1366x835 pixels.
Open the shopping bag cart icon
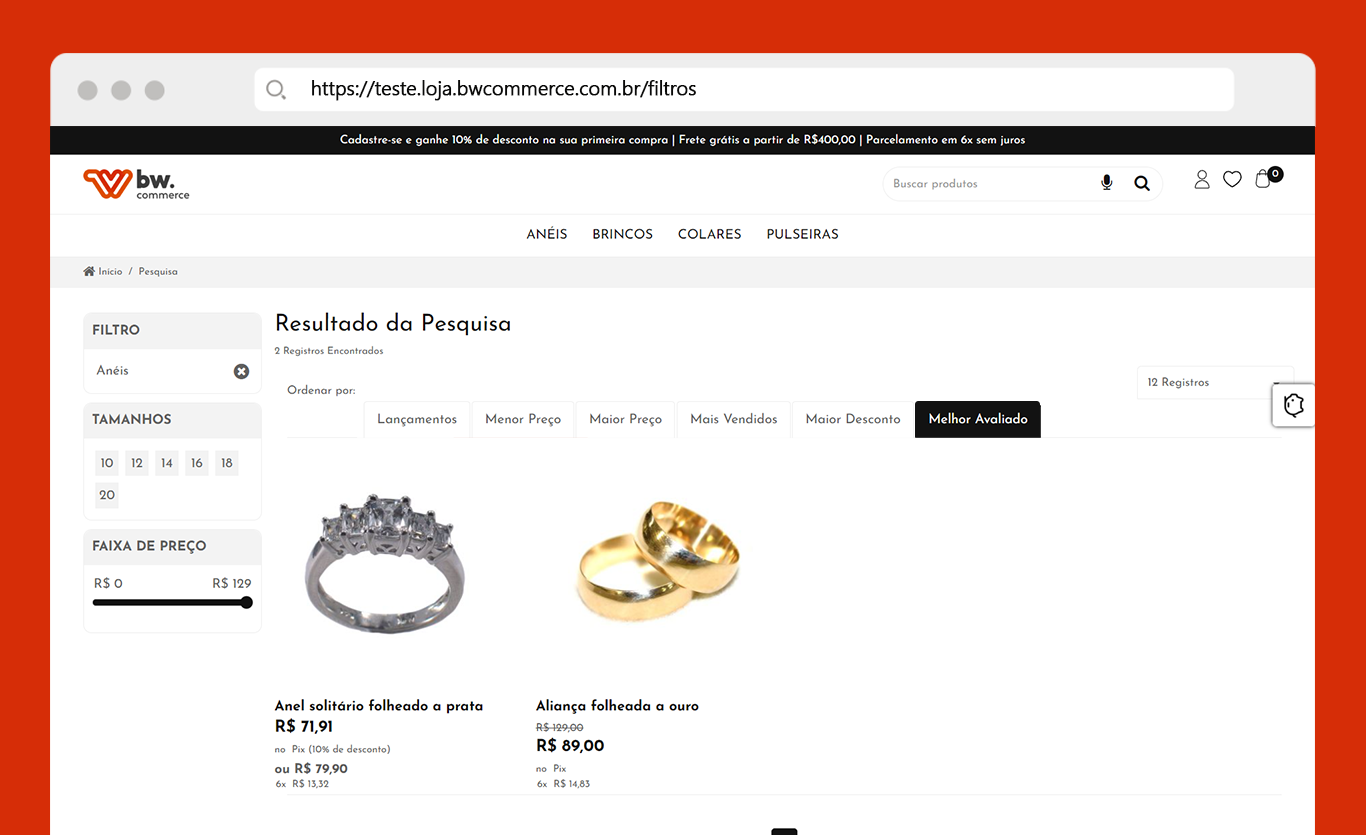(1265, 178)
